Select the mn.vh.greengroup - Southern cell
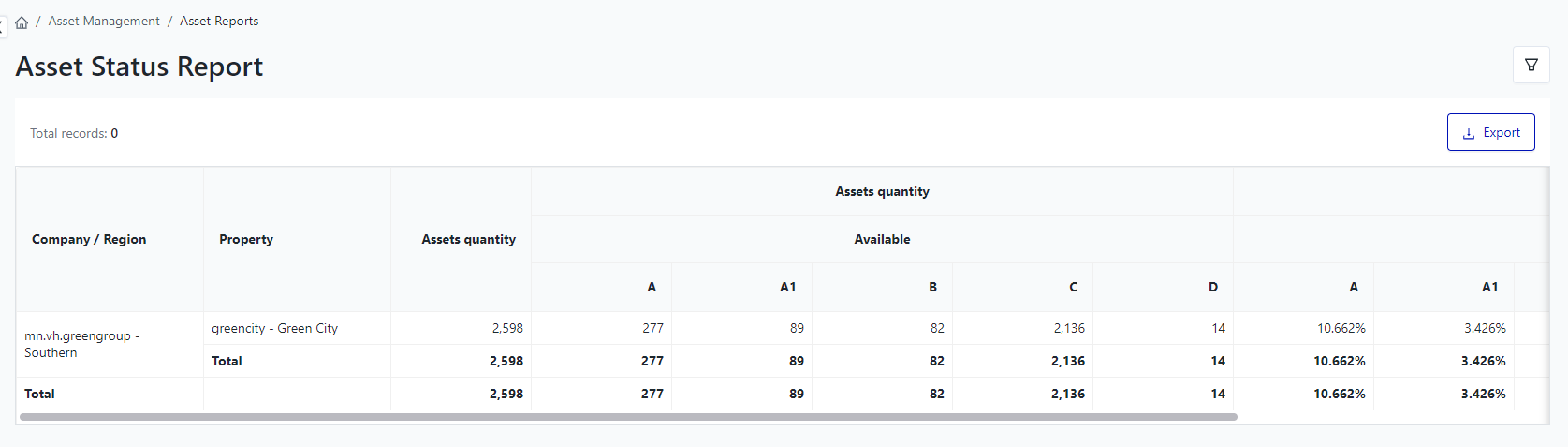The width and height of the screenshot is (1568, 447). 82,344
